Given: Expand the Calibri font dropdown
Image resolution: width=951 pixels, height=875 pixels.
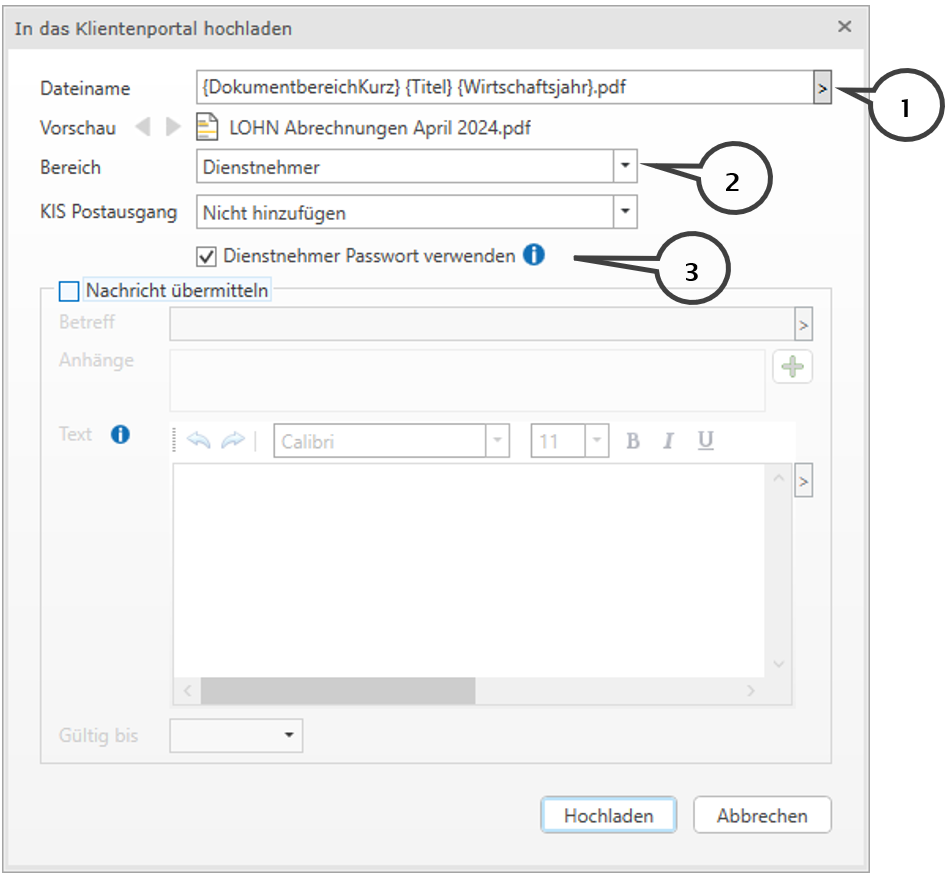Looking at the screenshot, I should coord(497,441).
